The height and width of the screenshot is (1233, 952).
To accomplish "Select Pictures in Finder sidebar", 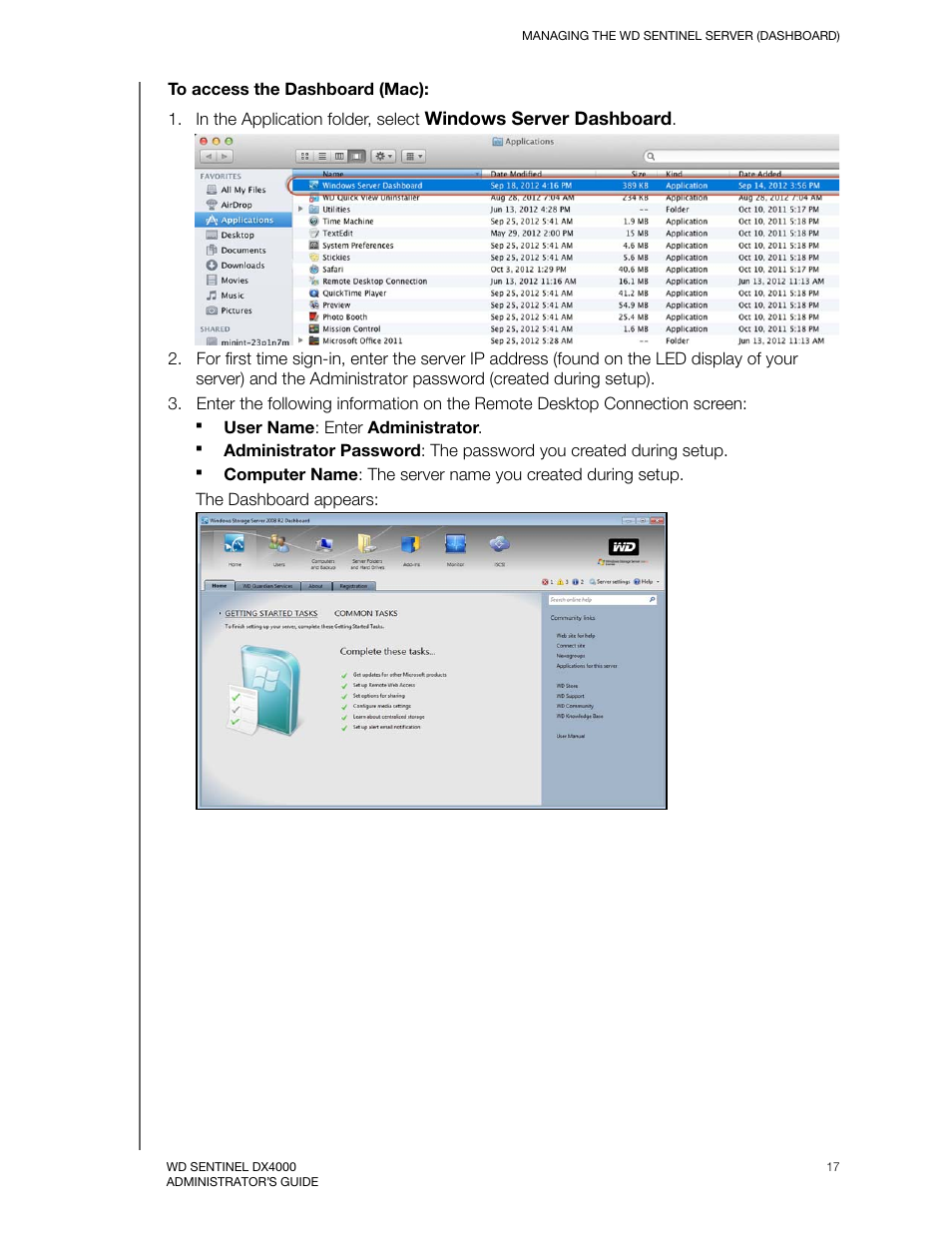I will point(237,310).
